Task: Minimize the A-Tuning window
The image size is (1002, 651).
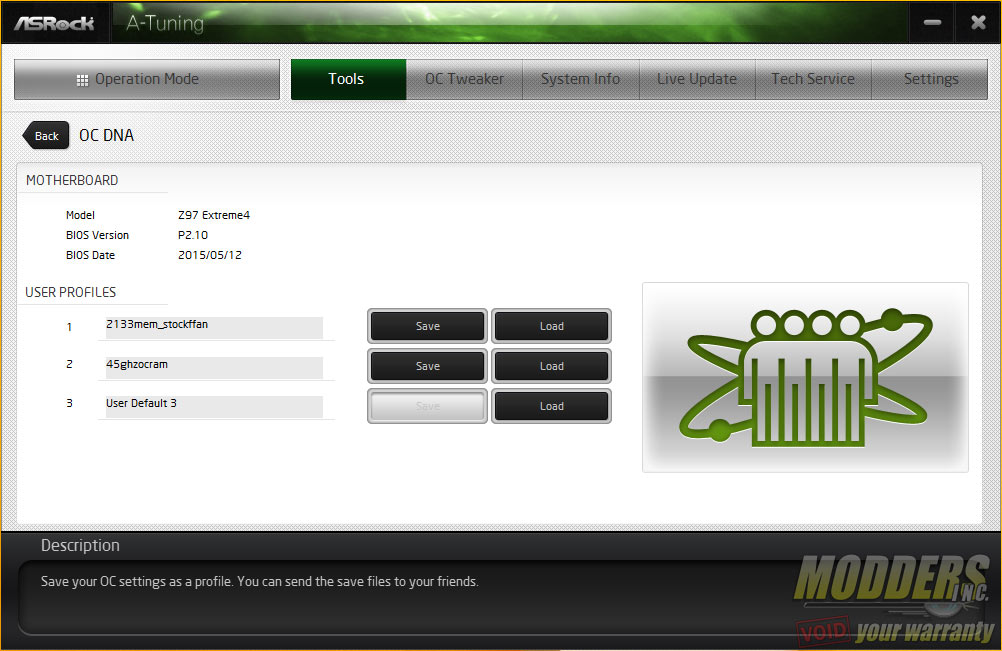Action: pos(932,22)
